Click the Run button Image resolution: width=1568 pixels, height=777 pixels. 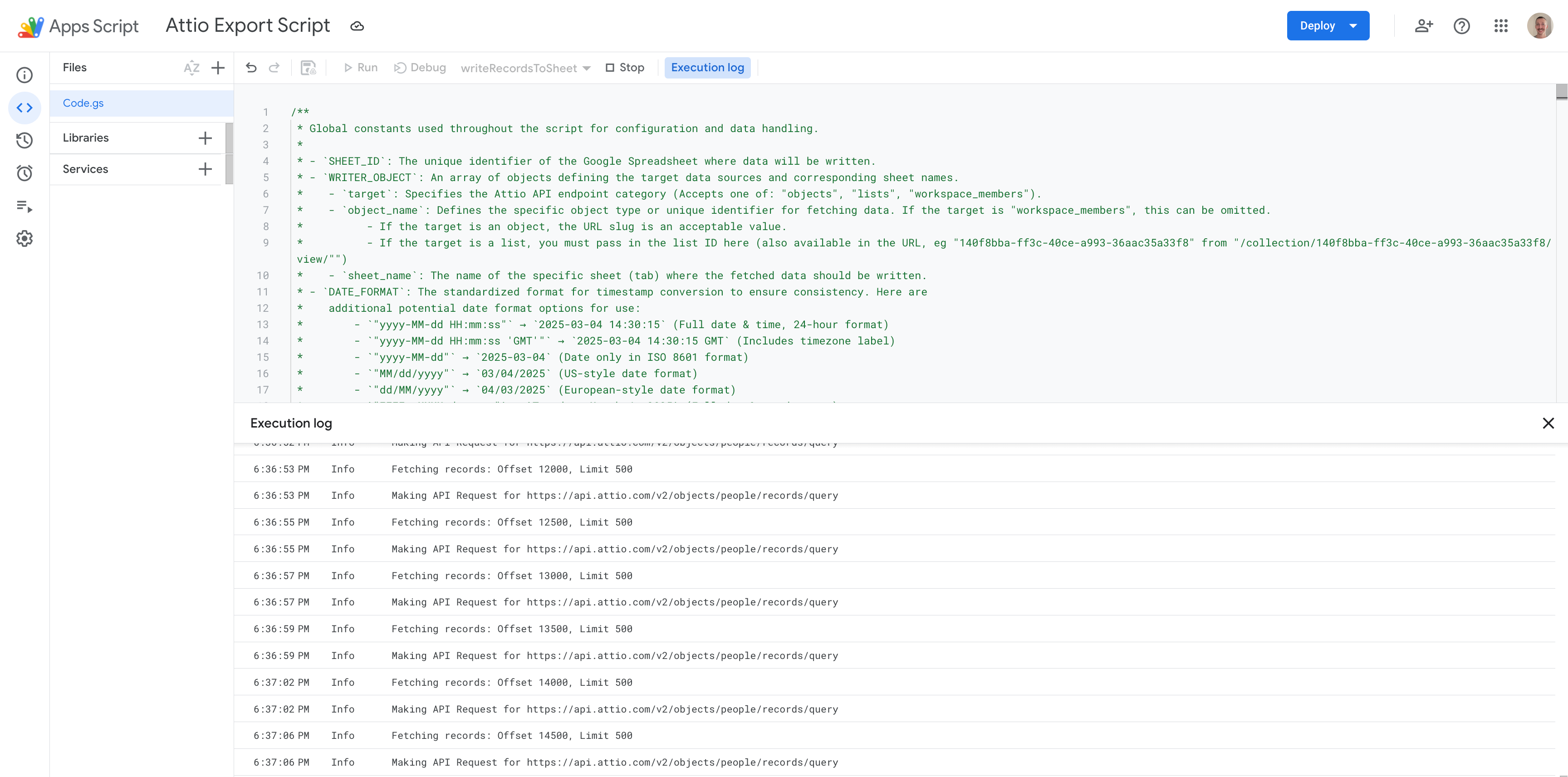(x=360, y=68)
